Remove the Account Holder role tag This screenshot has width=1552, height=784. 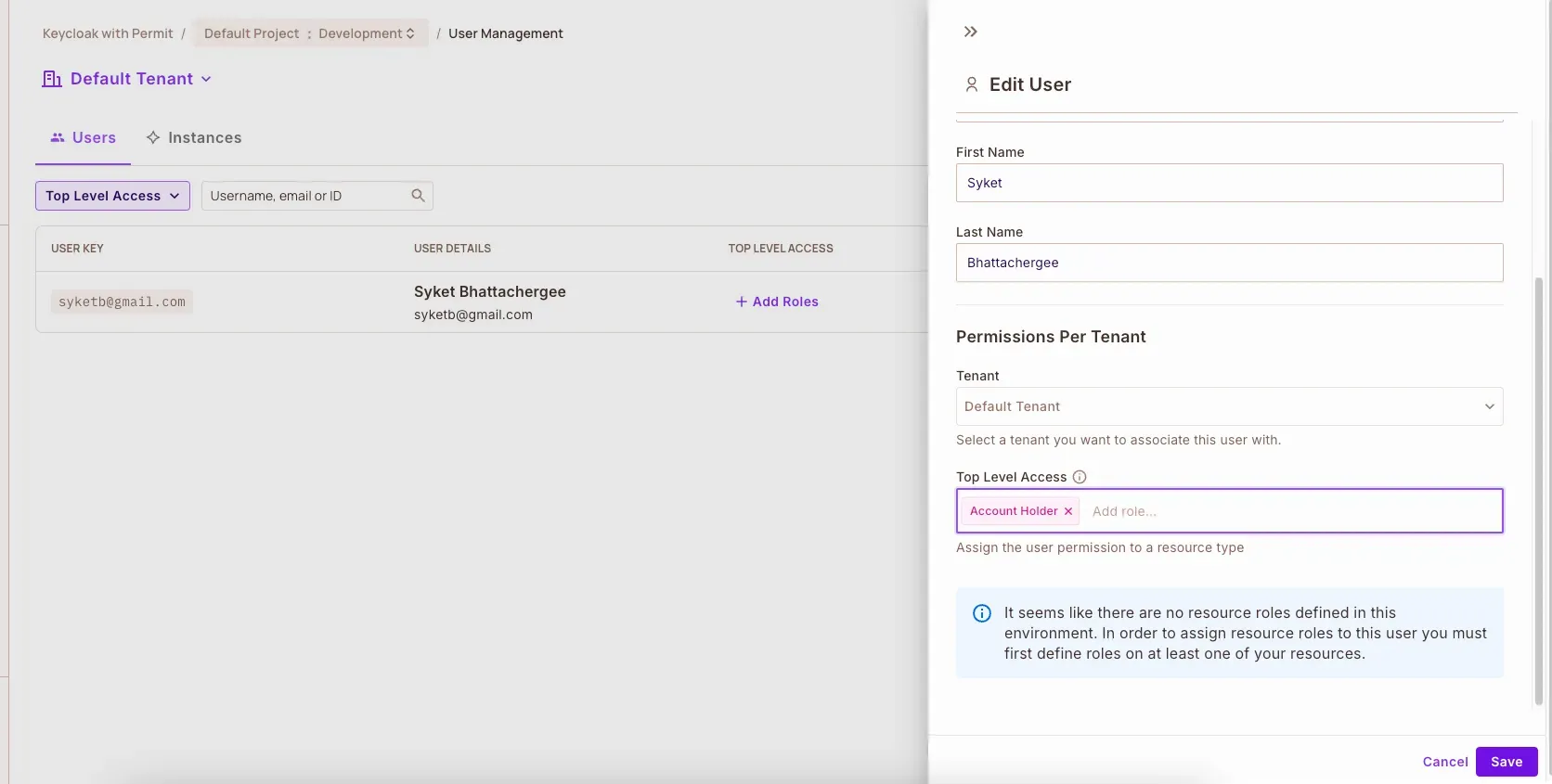(x=1068, y=511)
